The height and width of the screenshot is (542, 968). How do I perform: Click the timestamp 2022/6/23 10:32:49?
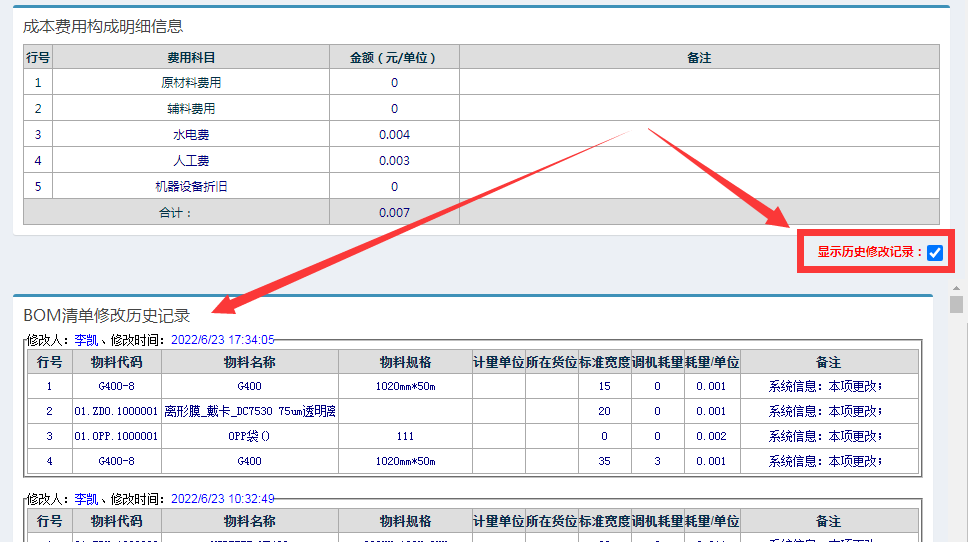pyautogui.click(x=222, y=498)
